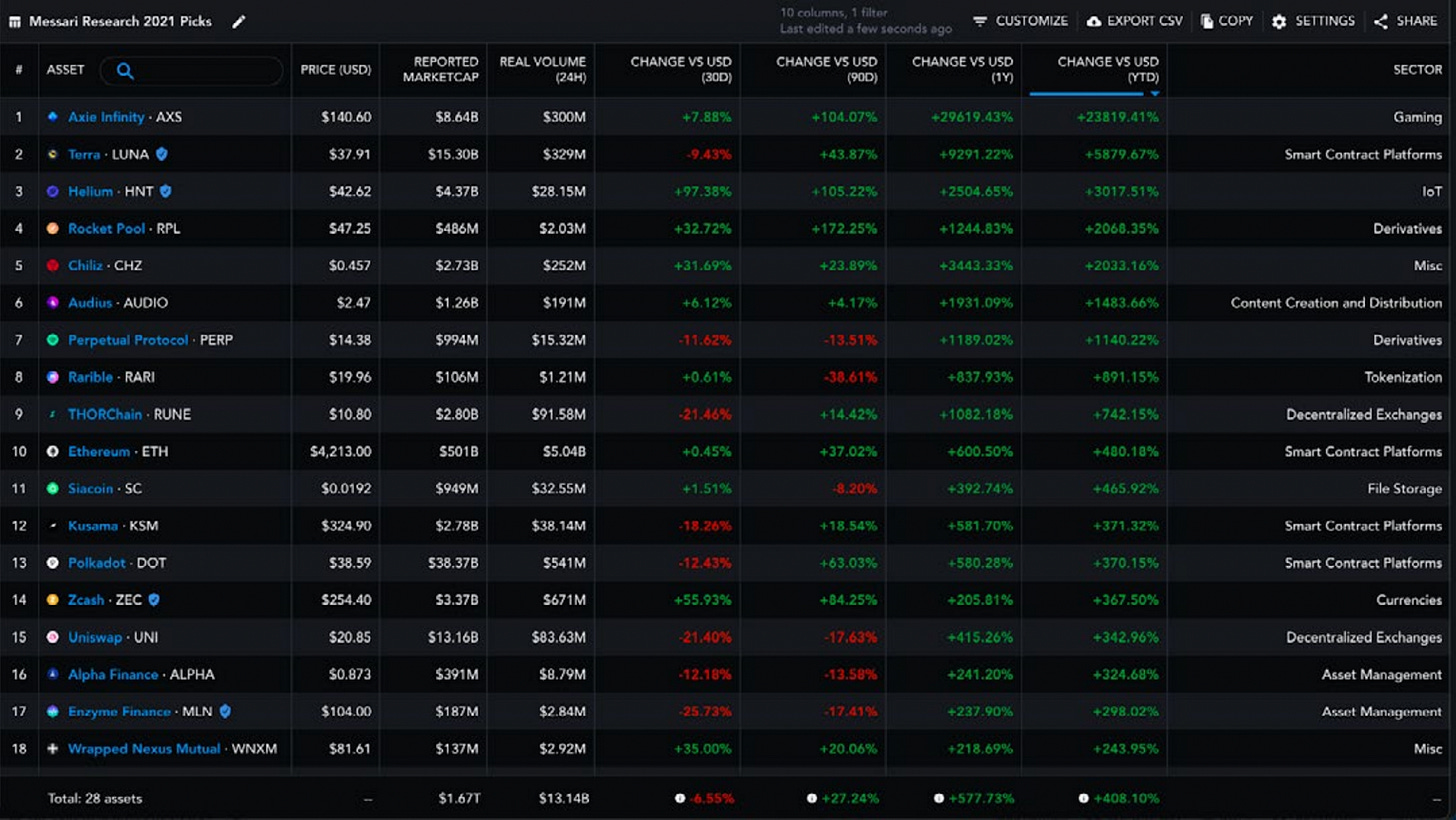This screenshot has width=1456, height=820.
Task: Focus the Asset search field
Action: (x=192, y=70)
